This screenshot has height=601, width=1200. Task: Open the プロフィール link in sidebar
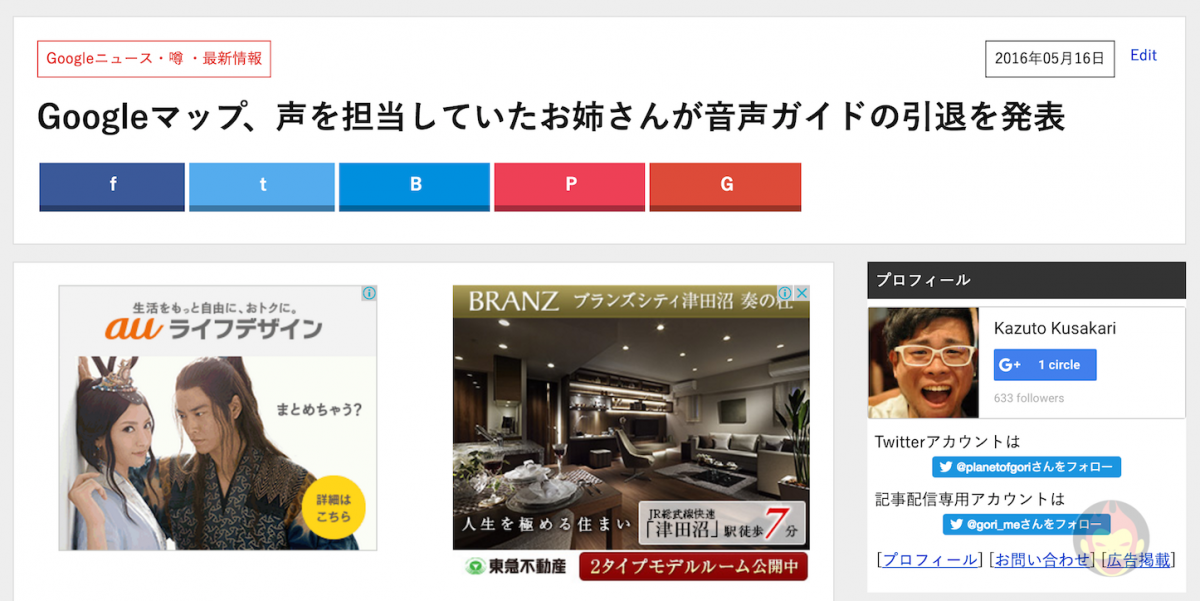point(929,560)
